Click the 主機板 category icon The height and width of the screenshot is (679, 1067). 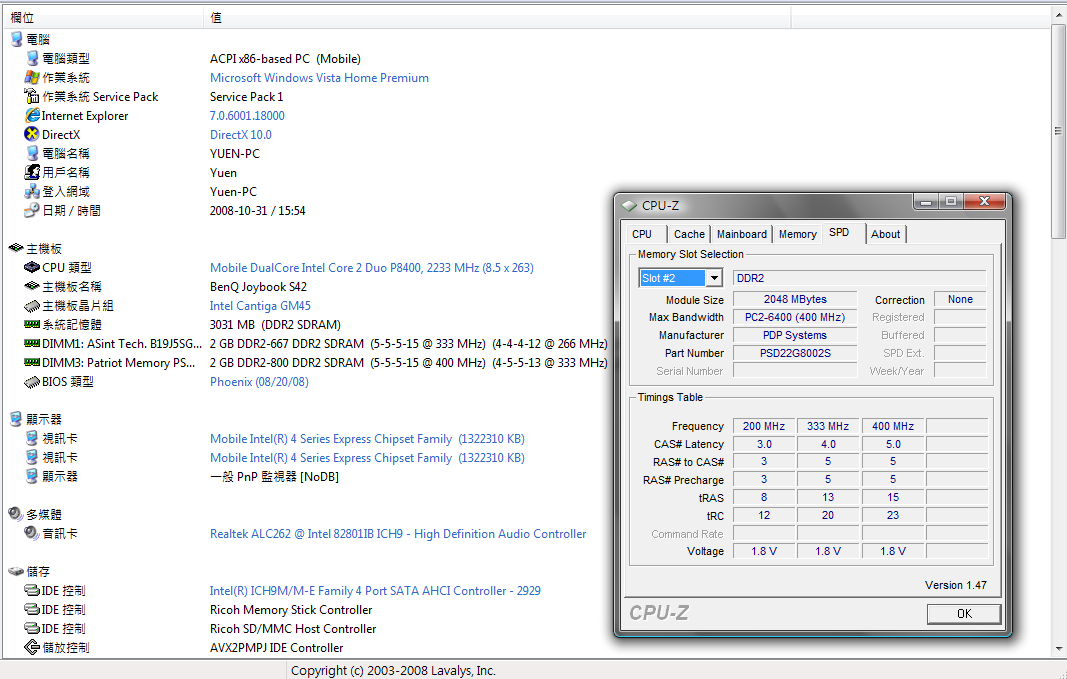coord(16,248)
